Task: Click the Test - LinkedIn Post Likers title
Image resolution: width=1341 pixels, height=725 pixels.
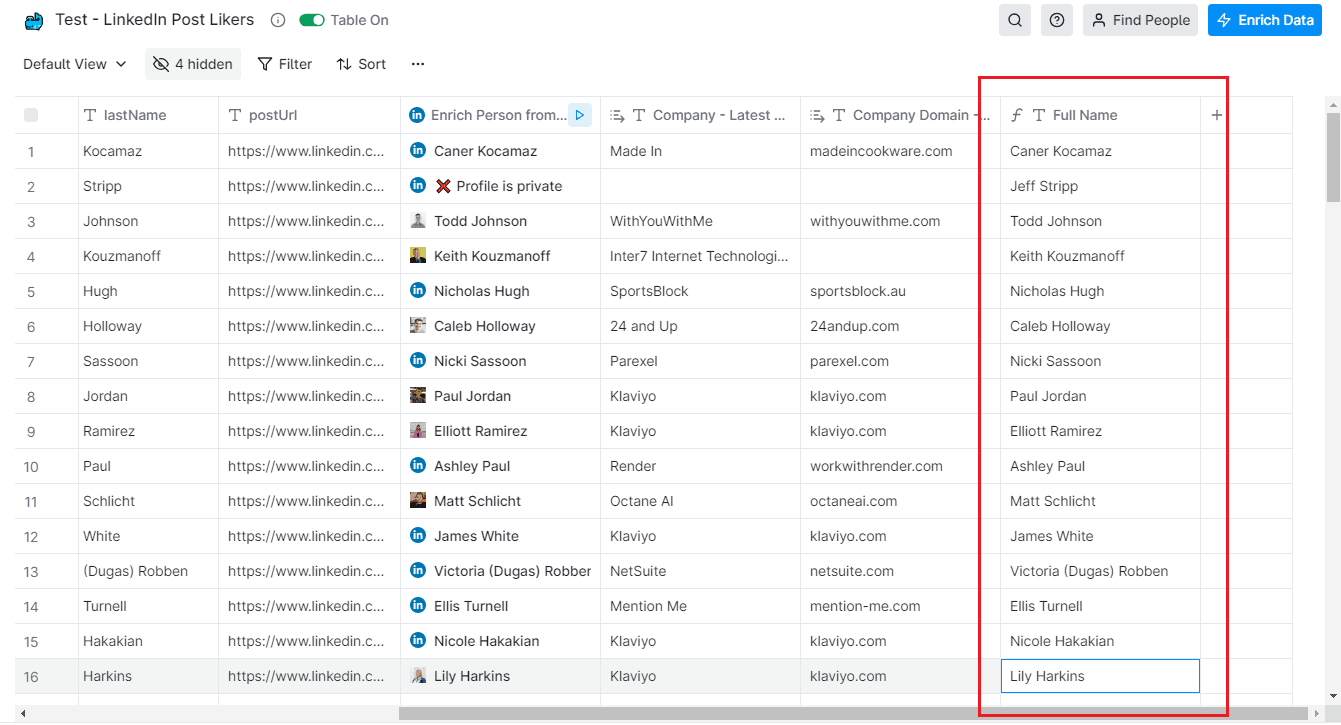Action: pos(155,20)
